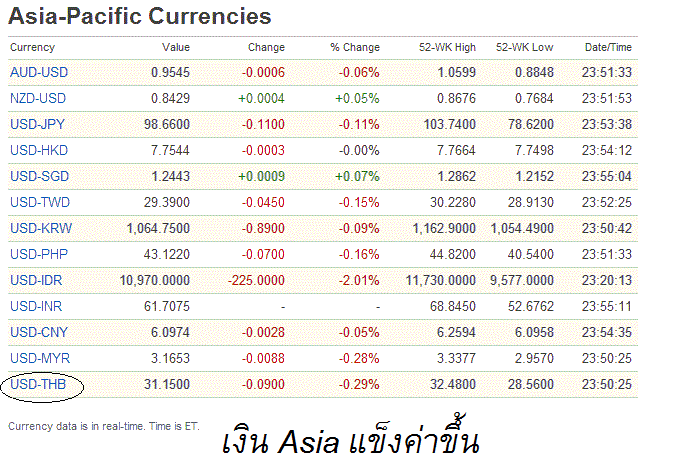Open the USD-IDR currency link
Viewport: 687px width, 467px height.
point(37,280)
